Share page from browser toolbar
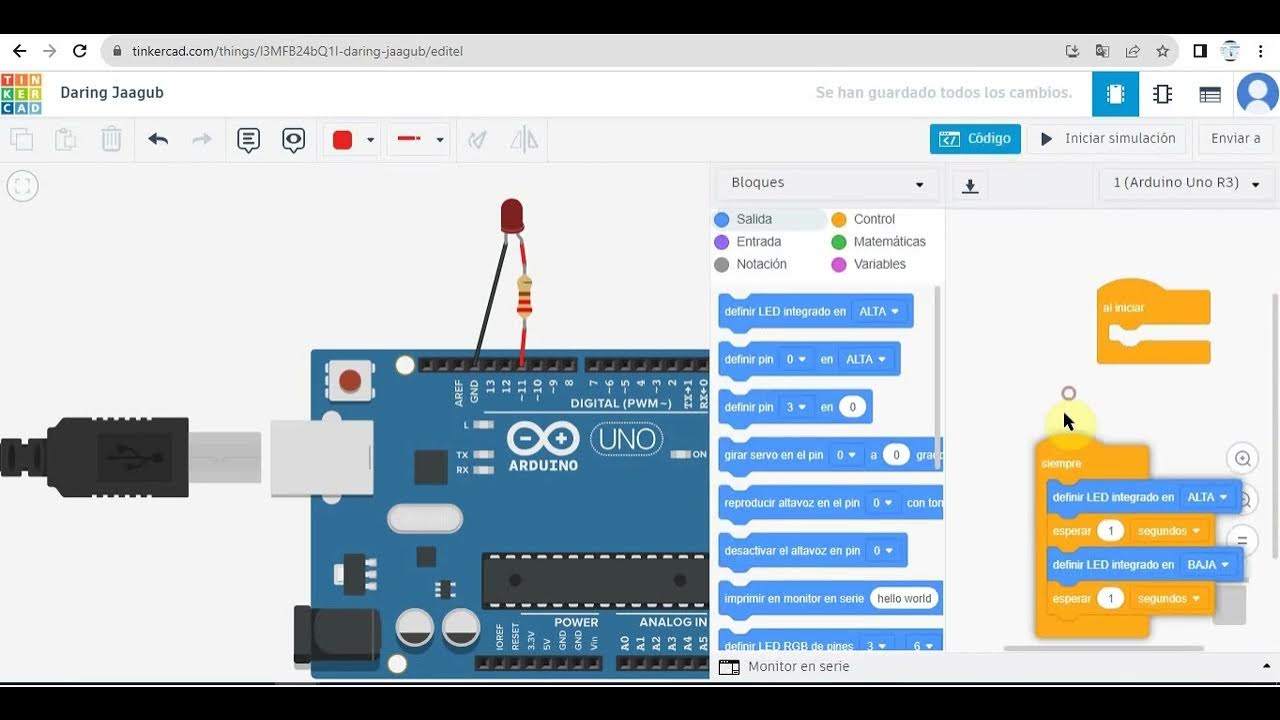The width and height of the screenshot is (1280, 720). click(1132, 51)
